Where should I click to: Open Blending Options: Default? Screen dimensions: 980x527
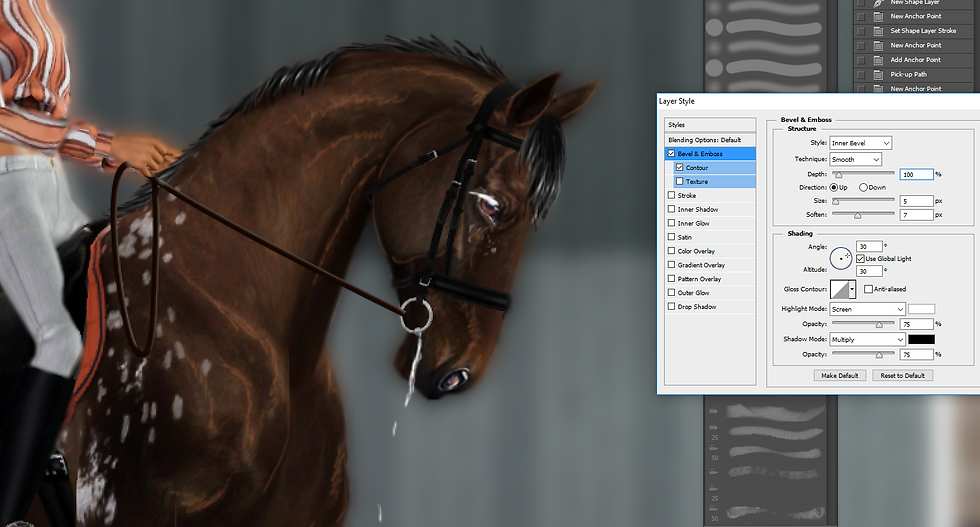[x=710, y=140]
